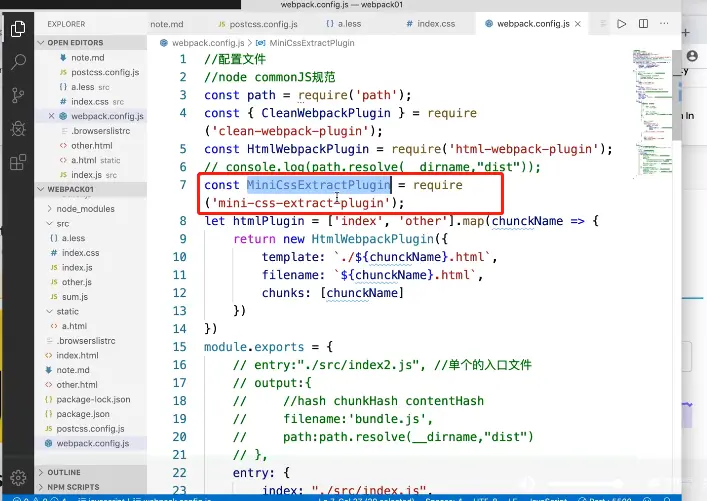The image size is (707, 501).
Task: Switch to the note.md tab
Action: (167, 24)
